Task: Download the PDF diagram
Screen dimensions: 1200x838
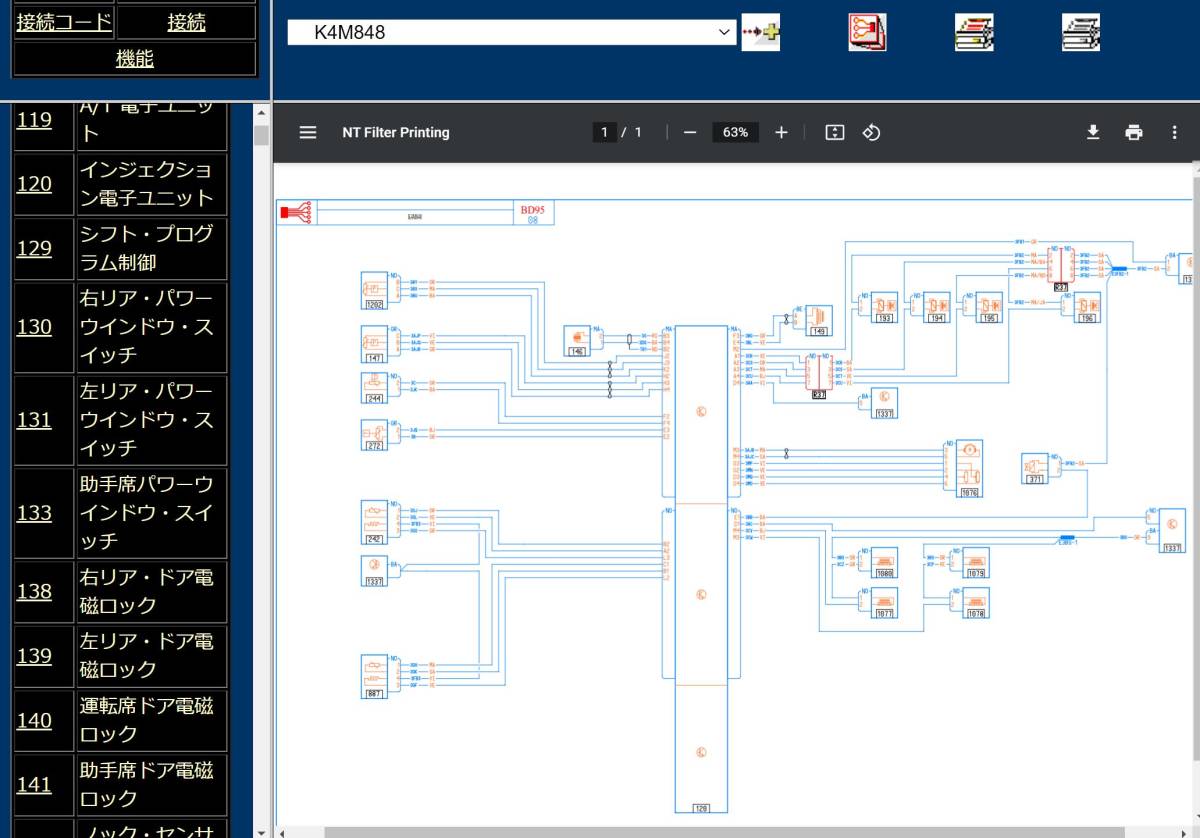Action: (1093, 132)
